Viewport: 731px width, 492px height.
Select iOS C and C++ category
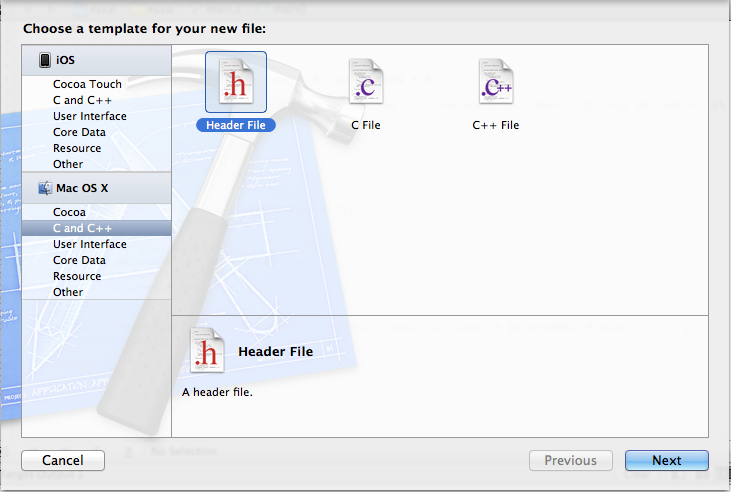83,100
